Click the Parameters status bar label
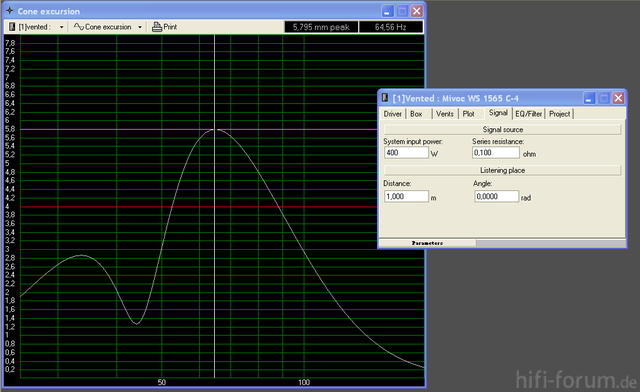Image resolution: width=640 pixels, height=392 pixels. click(x=427, y=243)
